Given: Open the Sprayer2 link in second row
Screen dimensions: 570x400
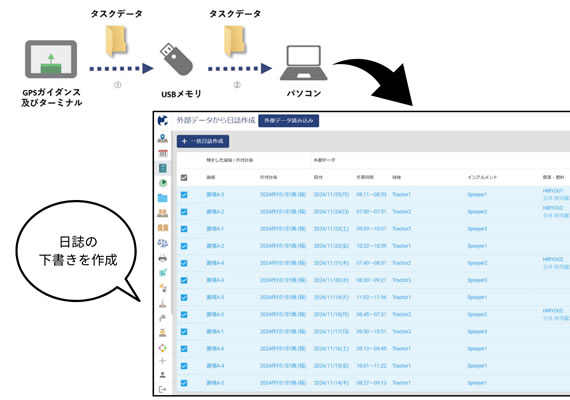Looking at the screenshot, I should pyautogui.click(x=477, y=212).
